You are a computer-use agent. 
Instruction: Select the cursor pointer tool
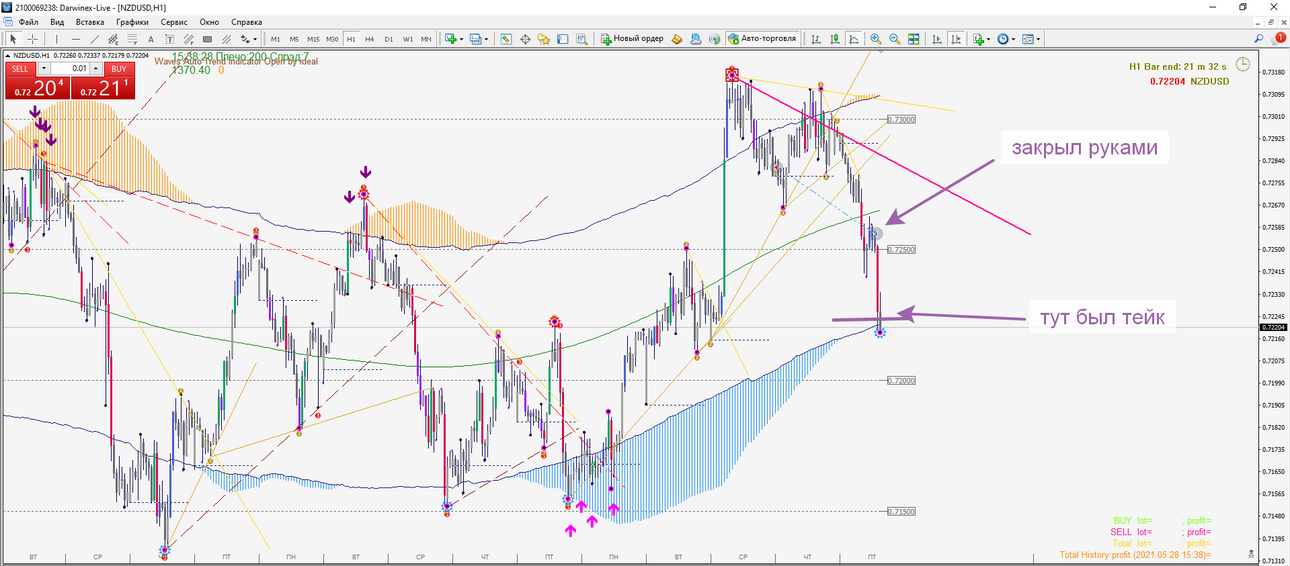click(x=13, y=39)
